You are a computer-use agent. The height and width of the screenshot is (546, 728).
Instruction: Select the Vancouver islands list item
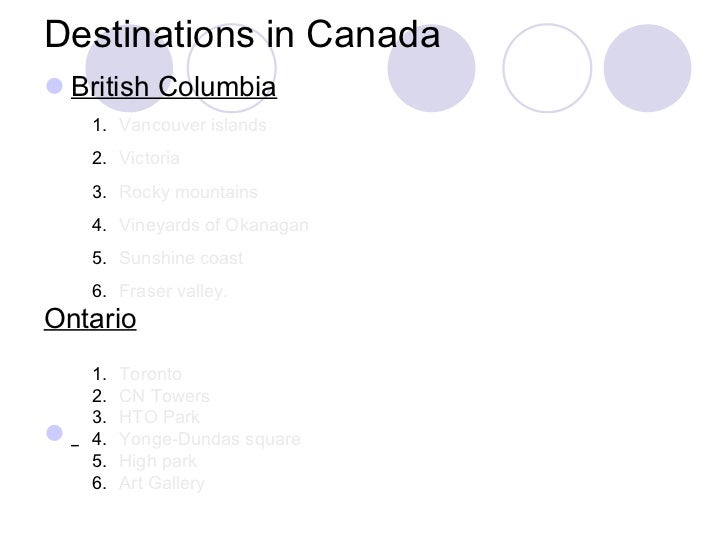193,125
